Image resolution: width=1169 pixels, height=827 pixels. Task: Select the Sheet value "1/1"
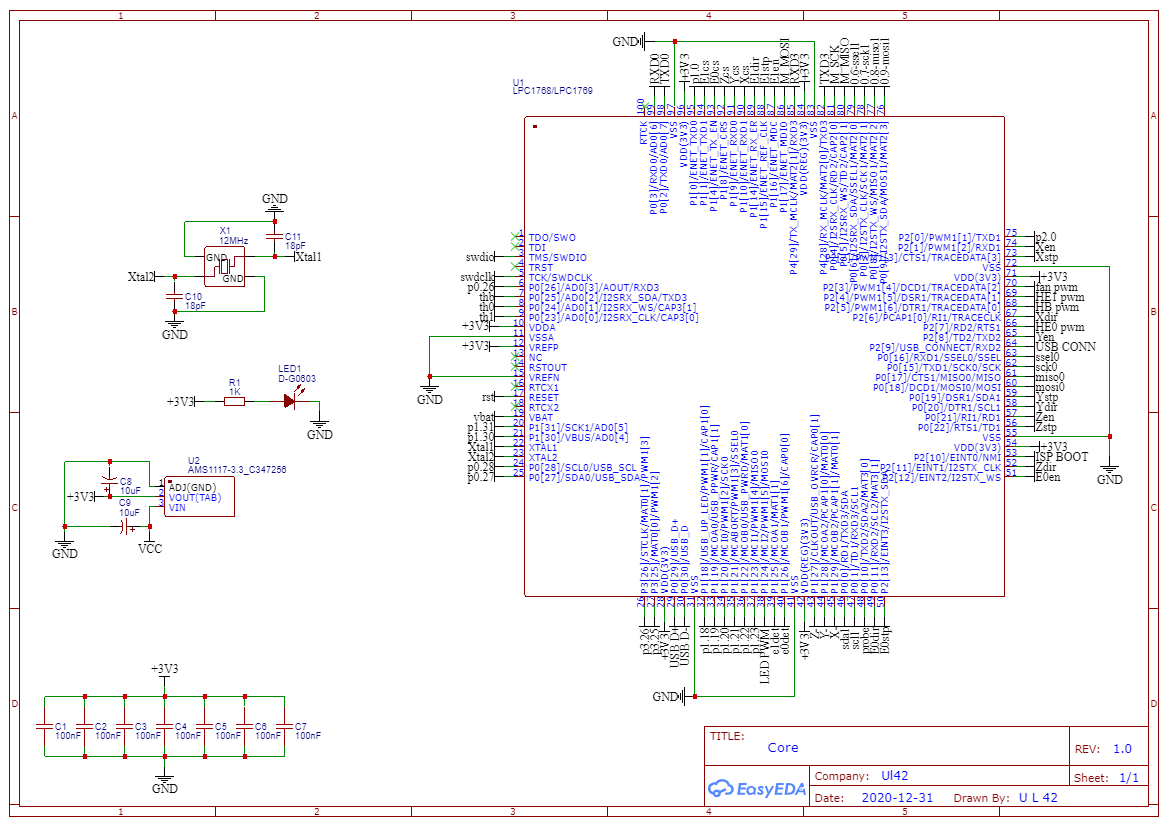pyautogui.click(x=1129, y=778)
